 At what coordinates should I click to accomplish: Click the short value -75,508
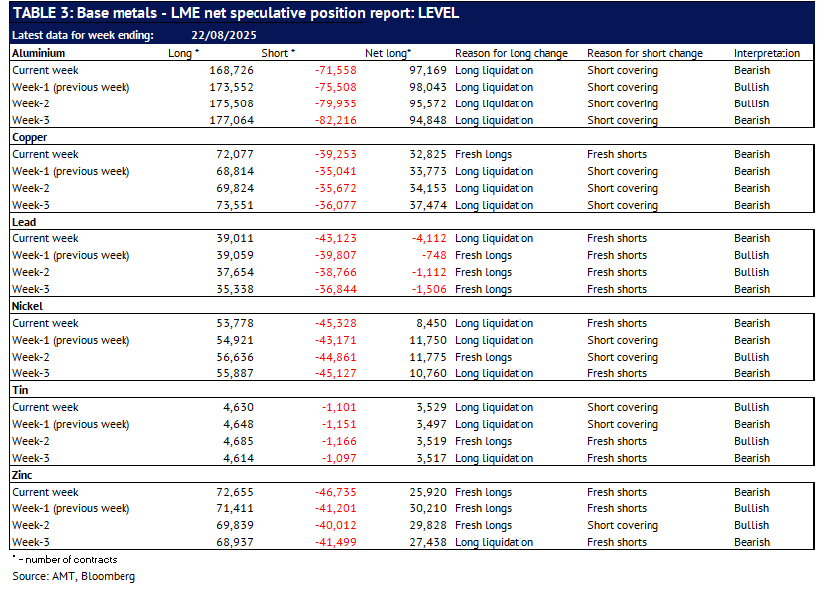click(336, 87)
